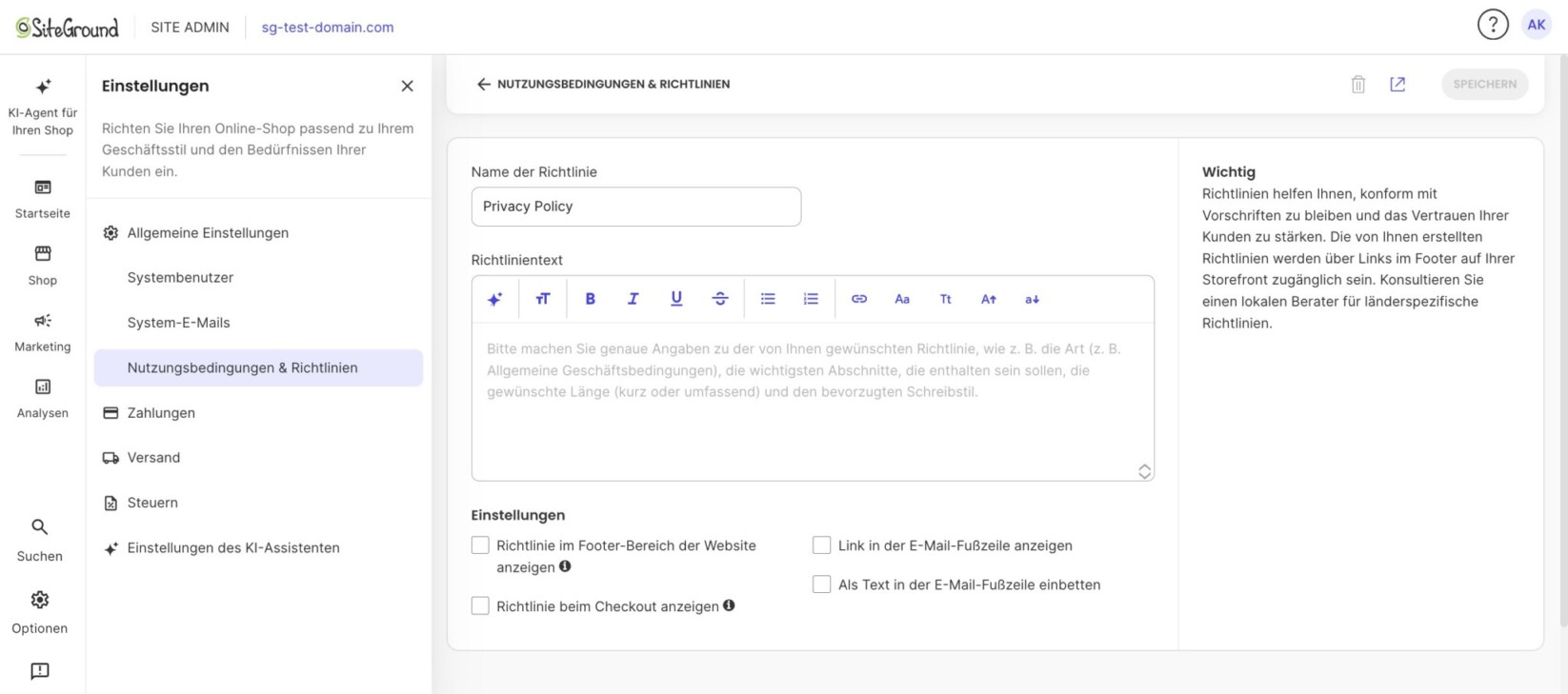Toggle bold formatting
1568x694 pixels.
591,299
